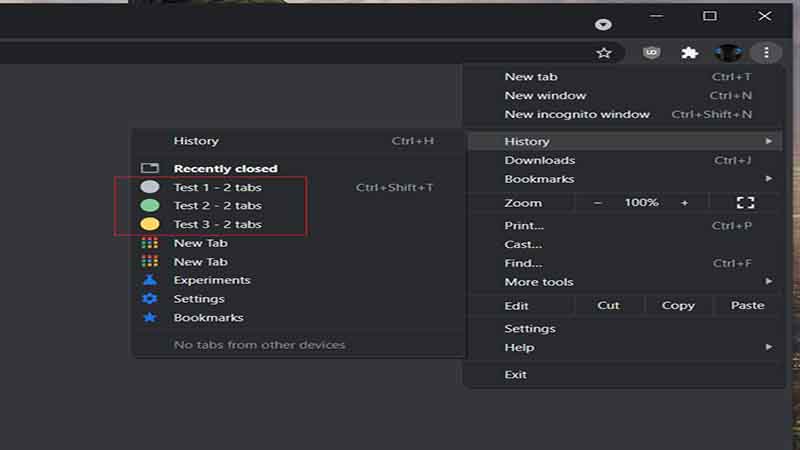800x450 pixels.
Task: Open the uBlock Origin extension icon
Action: click(652, 53)
